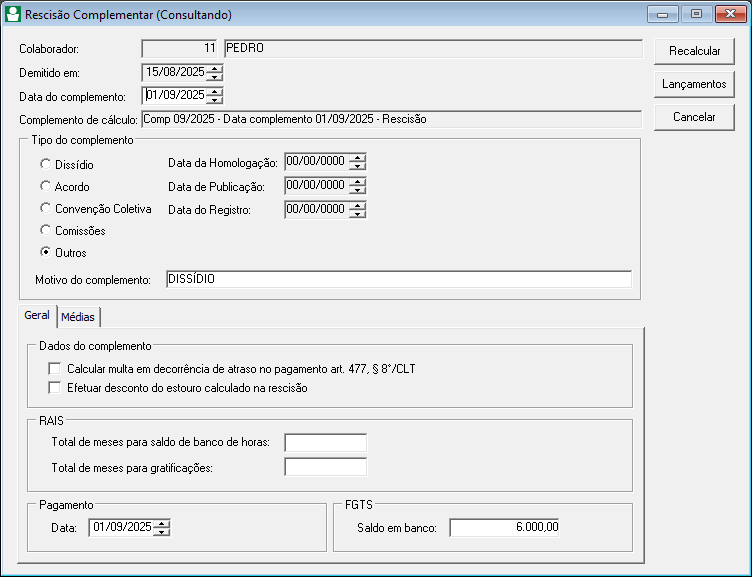
Task: Focus the Saldo em banco FGTS field
Action: pyautogui.click(x=506, y=527)
